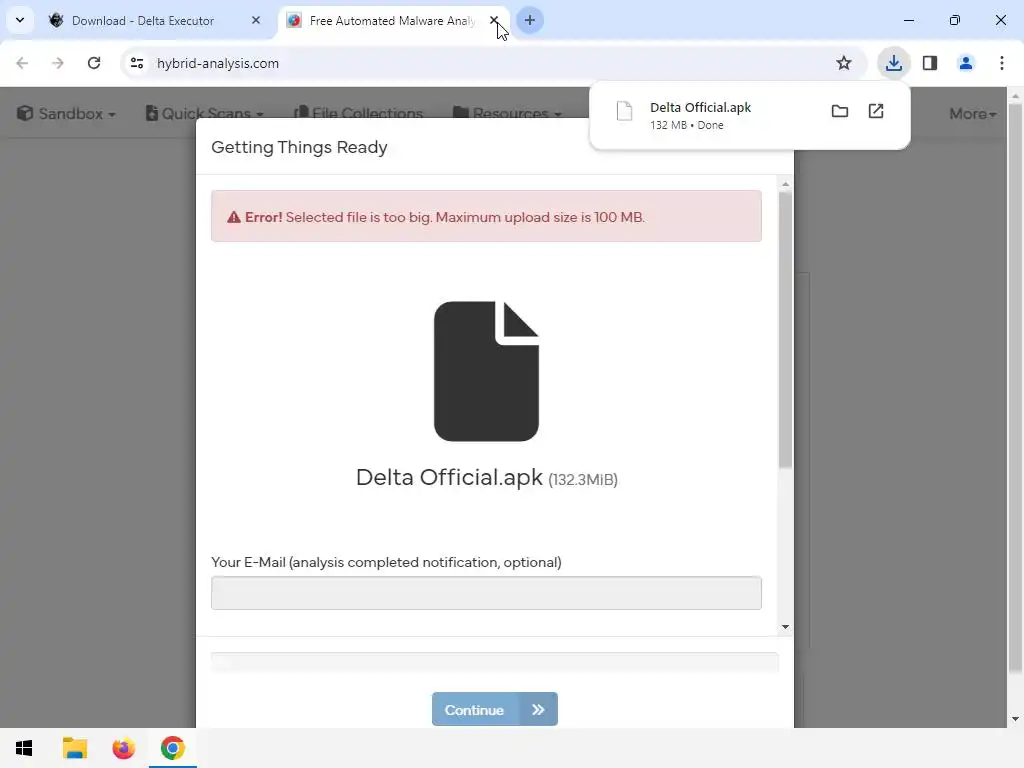
Task: Expand the More menu
Action: [972, 114]
